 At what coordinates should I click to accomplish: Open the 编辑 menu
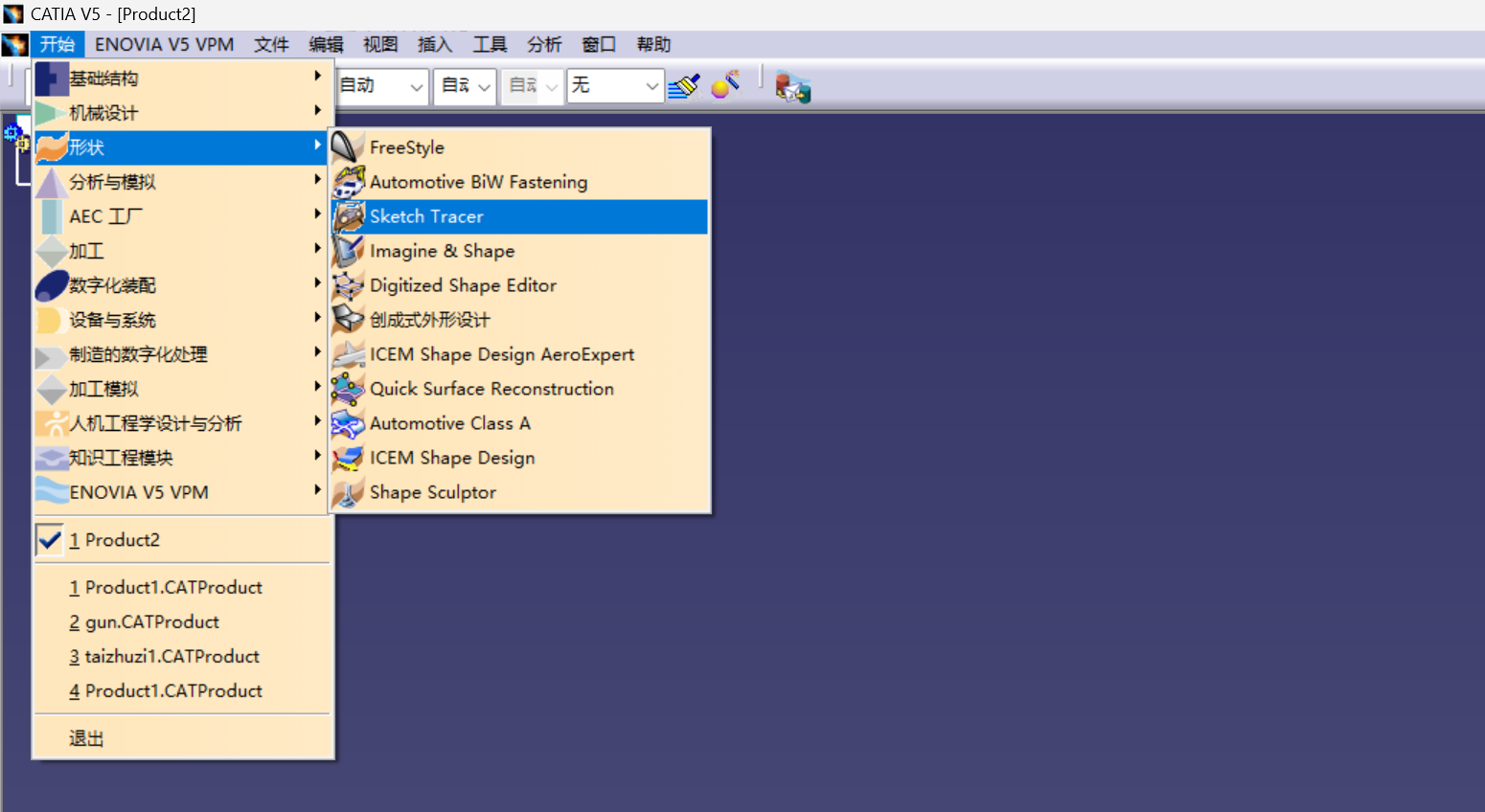tap(326, 44)
